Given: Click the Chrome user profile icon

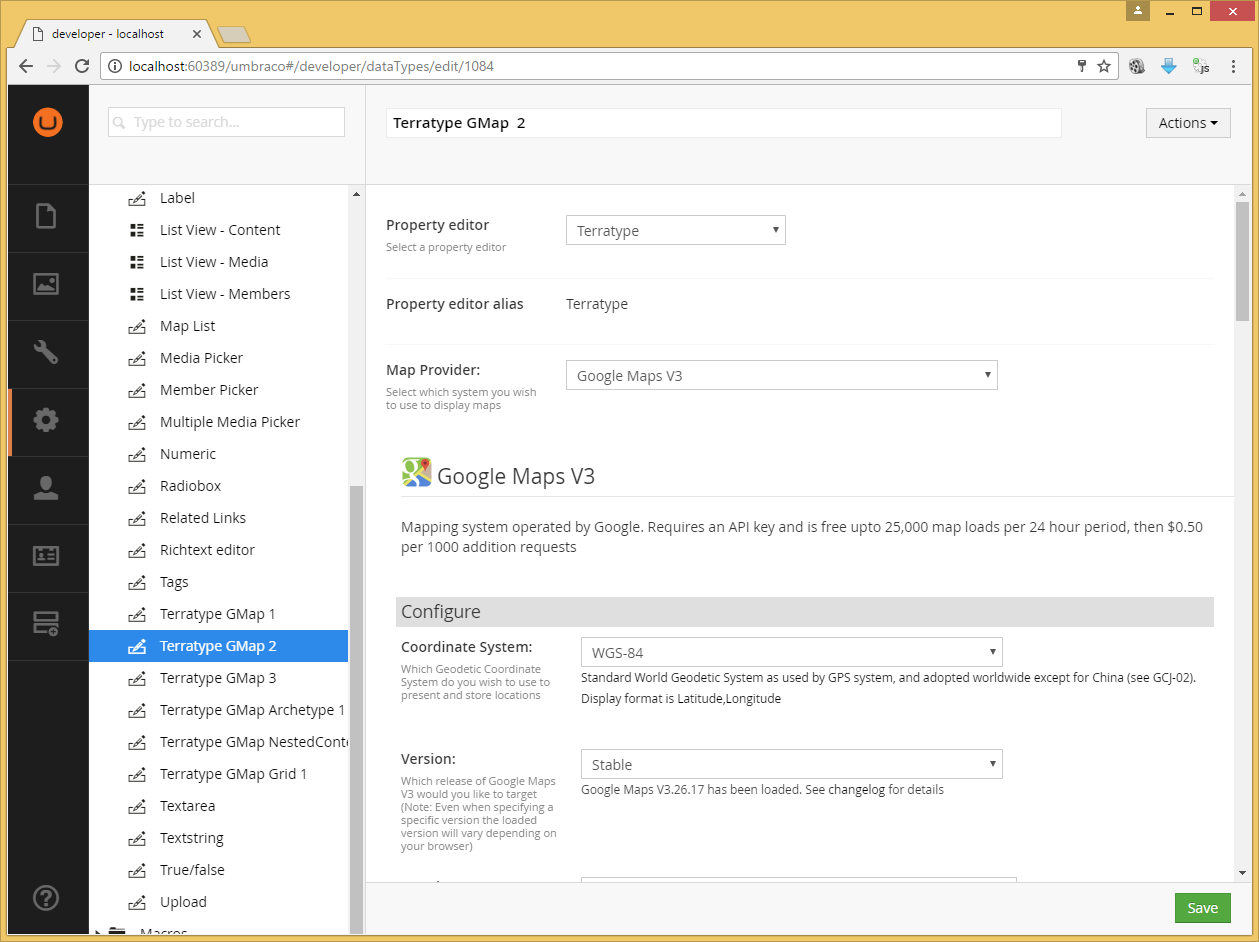Looking at the screenshot, I should tap(1138, 10).
